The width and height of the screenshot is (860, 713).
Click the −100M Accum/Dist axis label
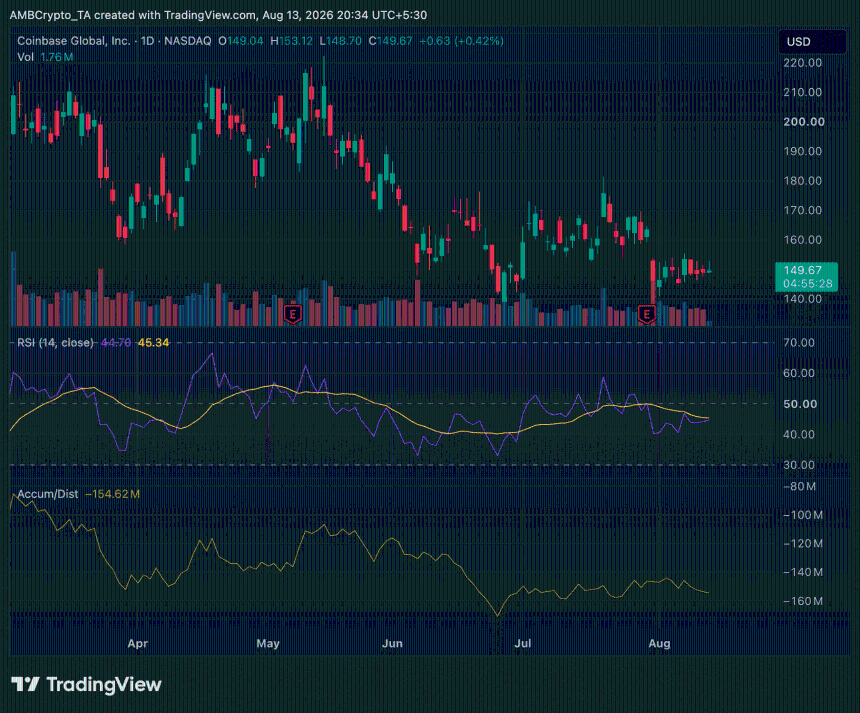[803, 515]
